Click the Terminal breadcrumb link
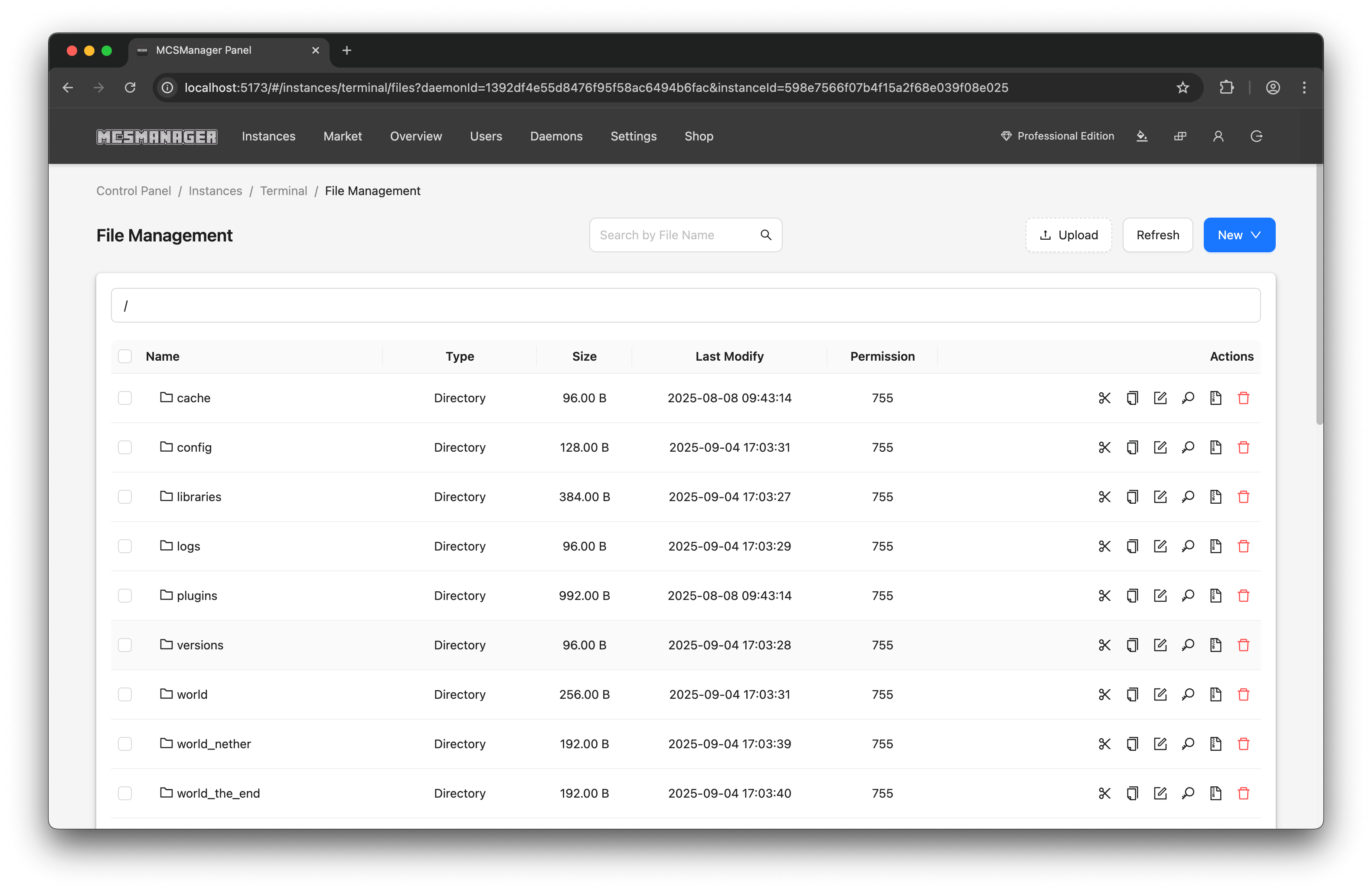This screenshot has height=893, width=1372. point(283,191)
